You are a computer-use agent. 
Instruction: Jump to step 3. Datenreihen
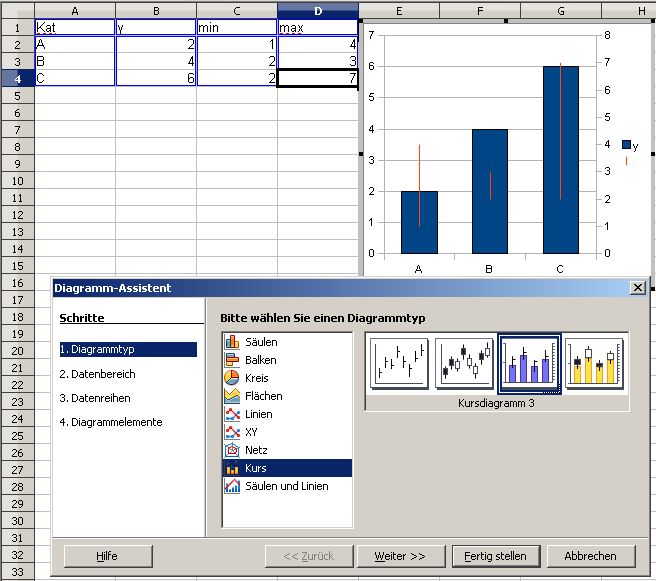tap(96, 398)
